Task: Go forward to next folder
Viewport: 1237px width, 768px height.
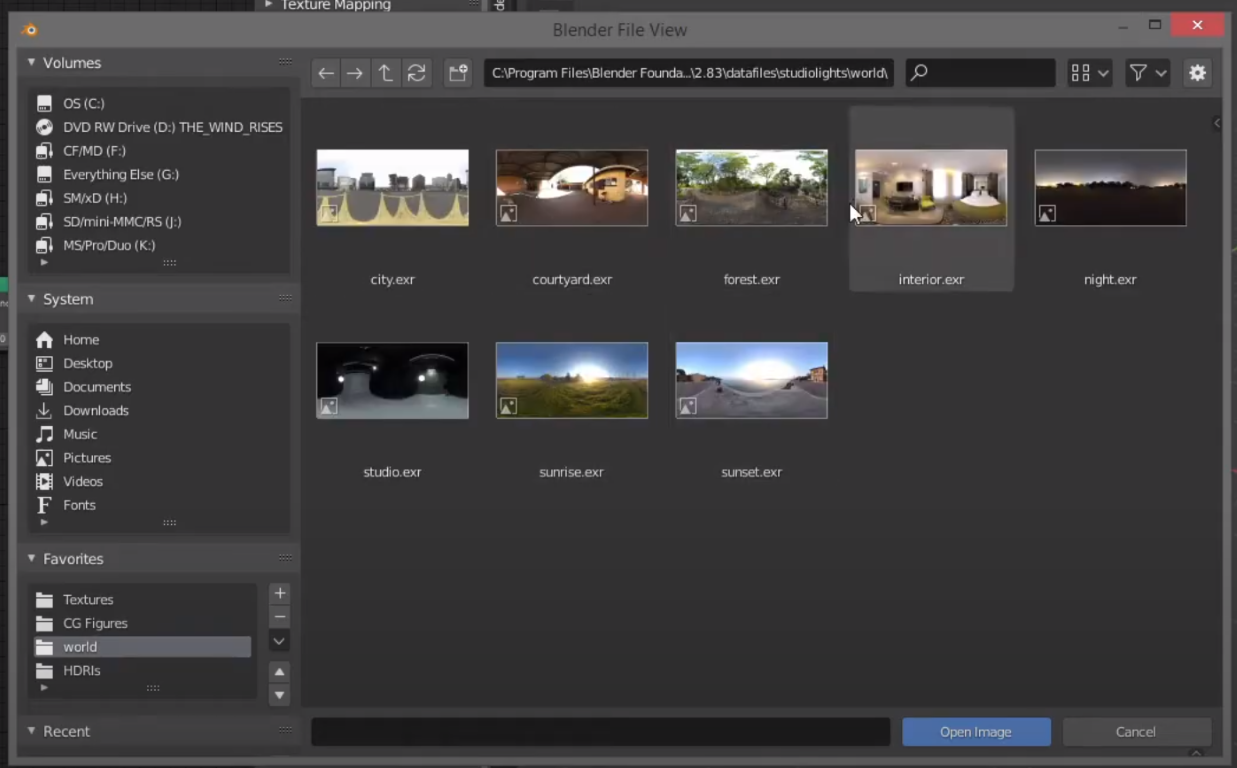Action: (355, 73)
